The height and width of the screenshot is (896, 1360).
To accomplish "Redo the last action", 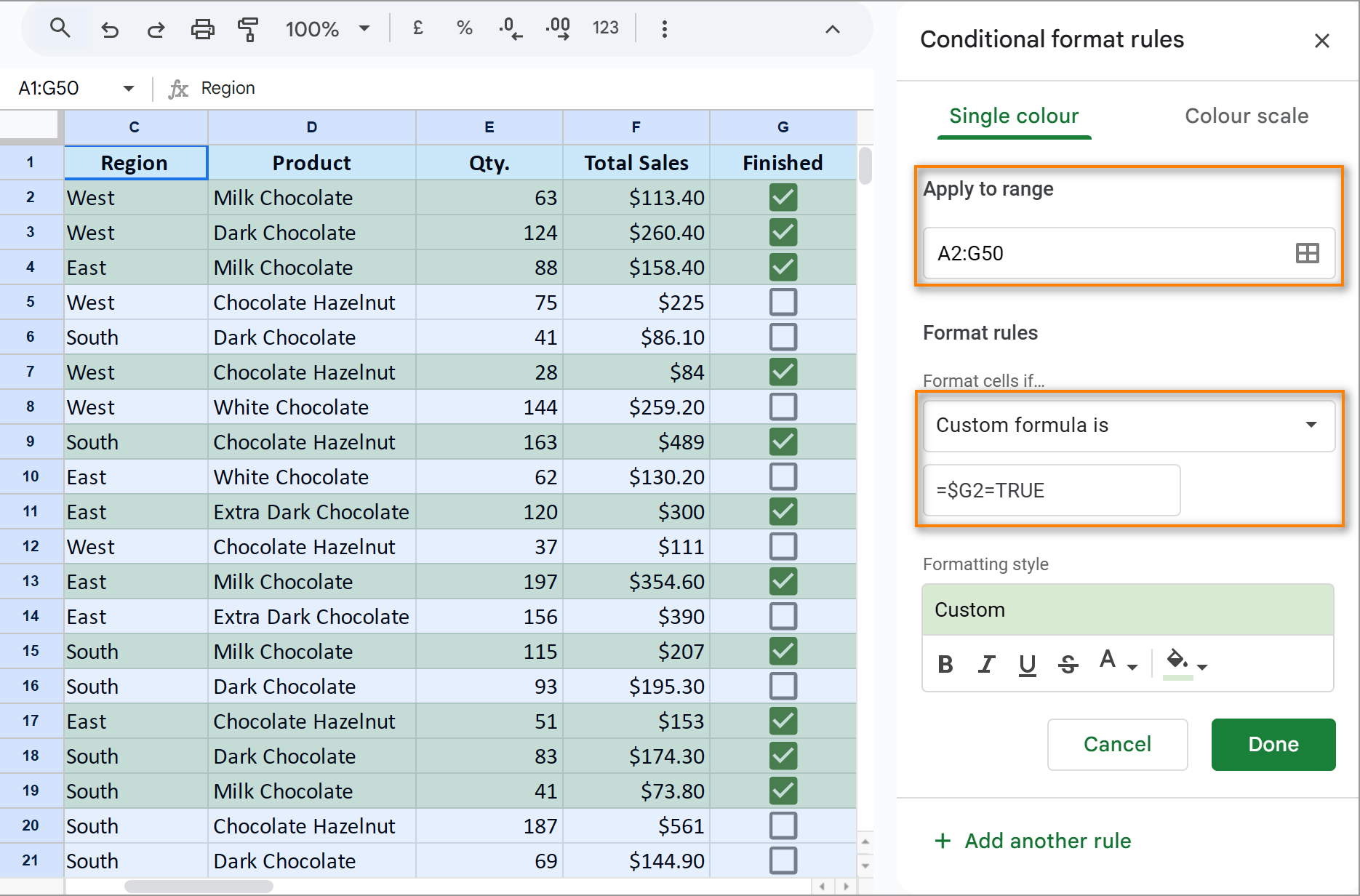I will 156,29.
